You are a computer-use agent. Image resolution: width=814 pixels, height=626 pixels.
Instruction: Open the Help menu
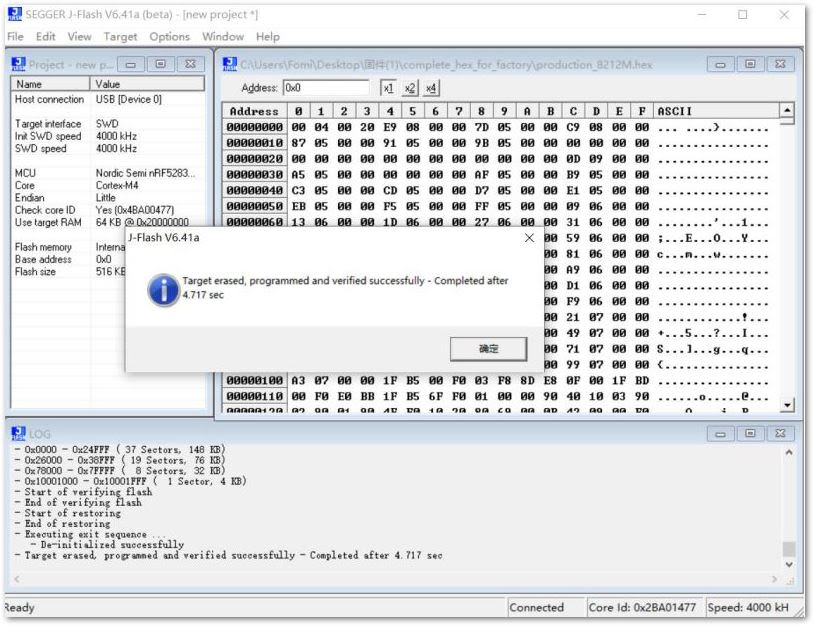coord(267,36)
